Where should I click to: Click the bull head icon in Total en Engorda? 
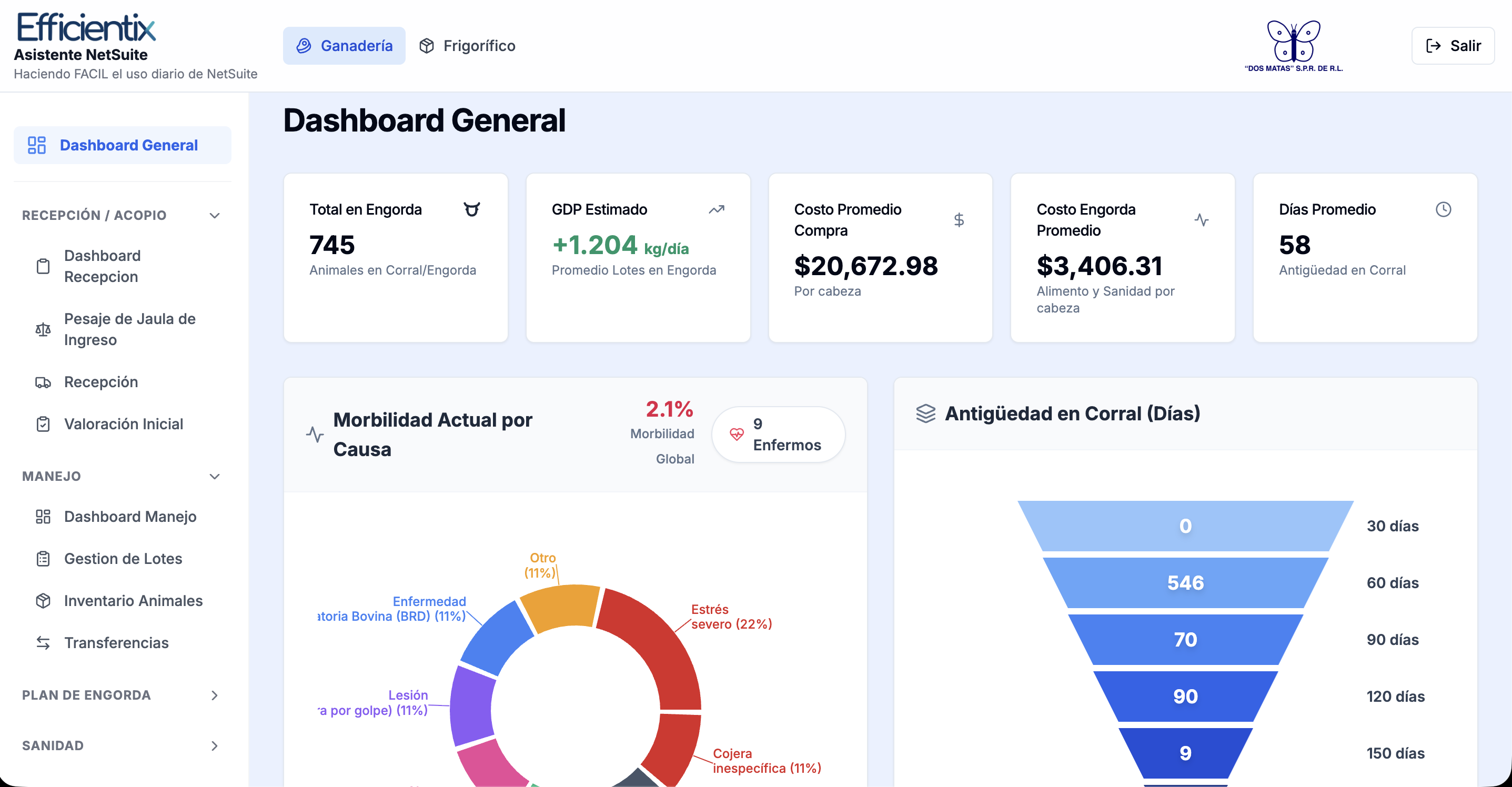point(472,209)
